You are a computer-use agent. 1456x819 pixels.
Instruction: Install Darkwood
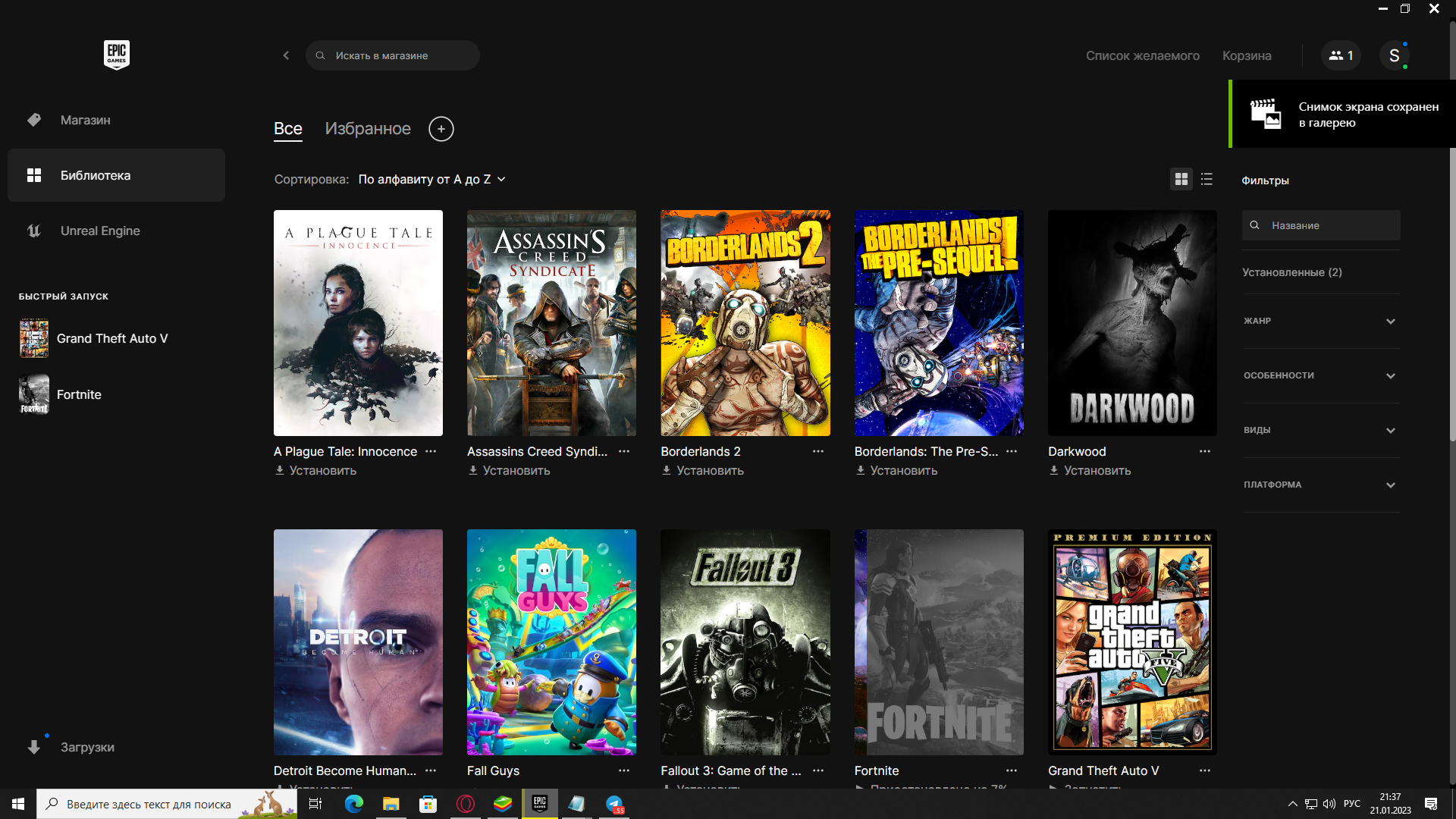point(1090,470)
